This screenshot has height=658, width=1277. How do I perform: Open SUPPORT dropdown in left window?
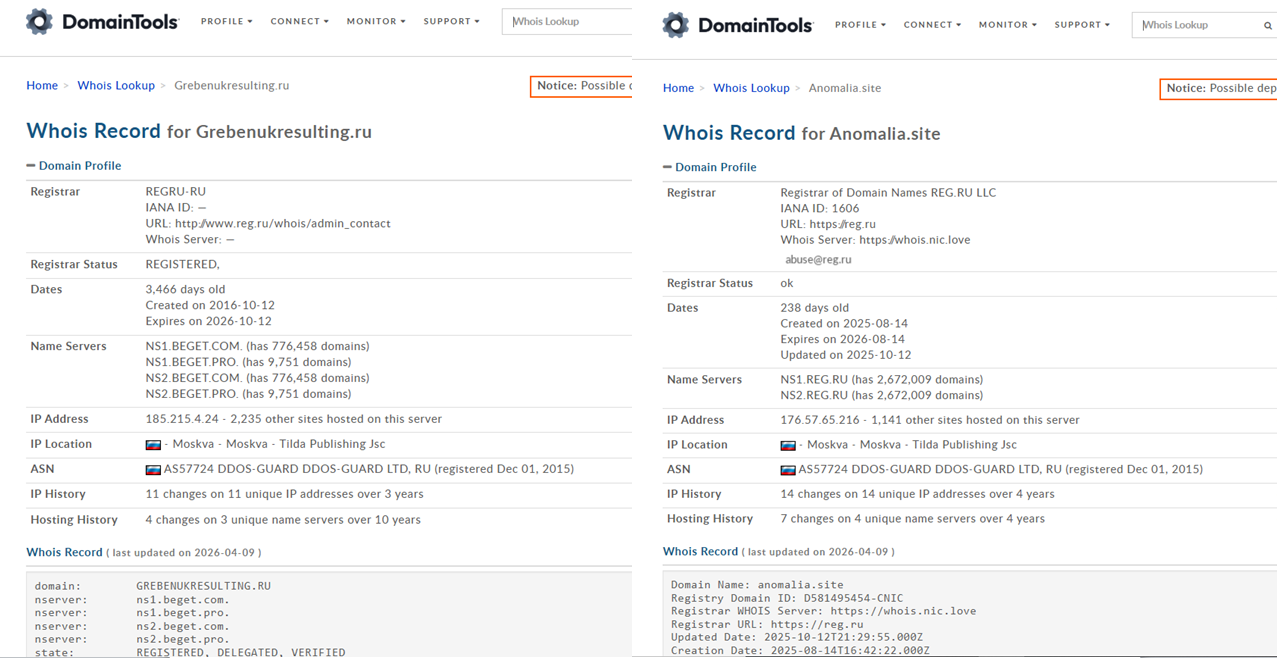[x=452, y=21]
